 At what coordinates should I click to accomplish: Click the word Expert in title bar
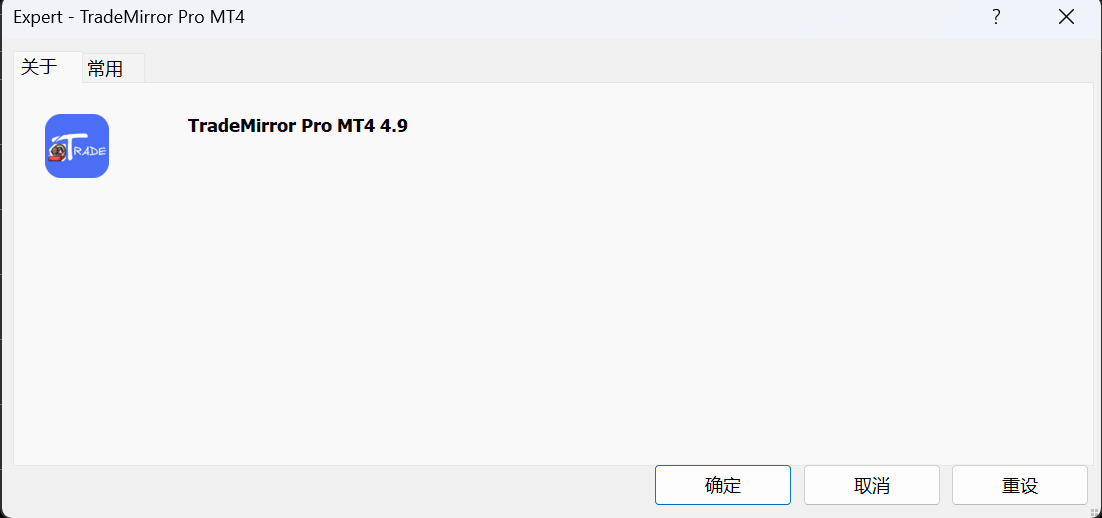38,18
